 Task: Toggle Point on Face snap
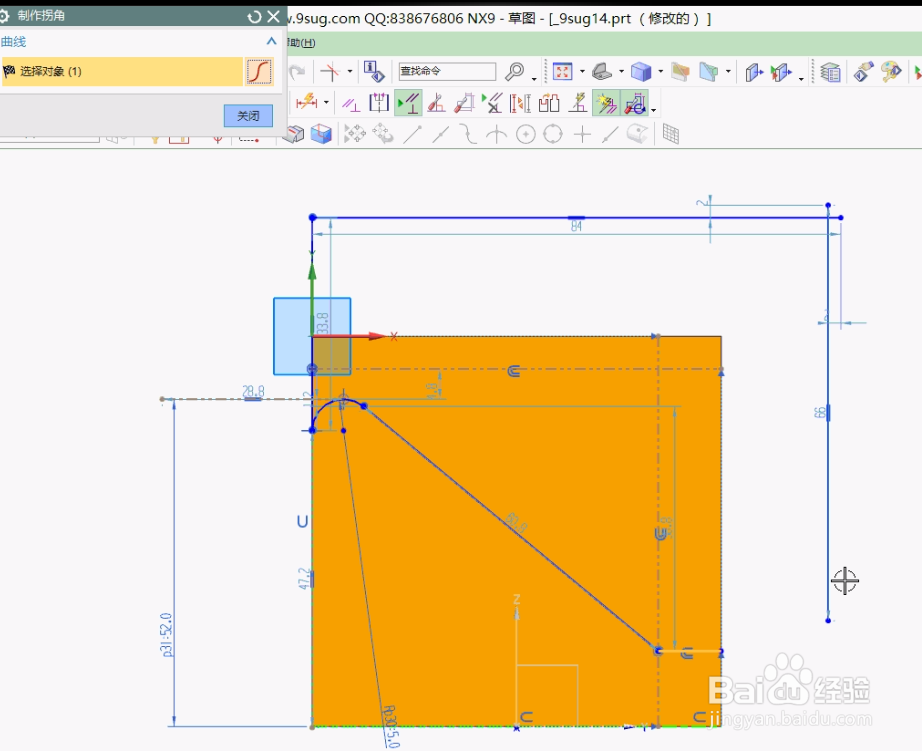[x=637, y=134]
